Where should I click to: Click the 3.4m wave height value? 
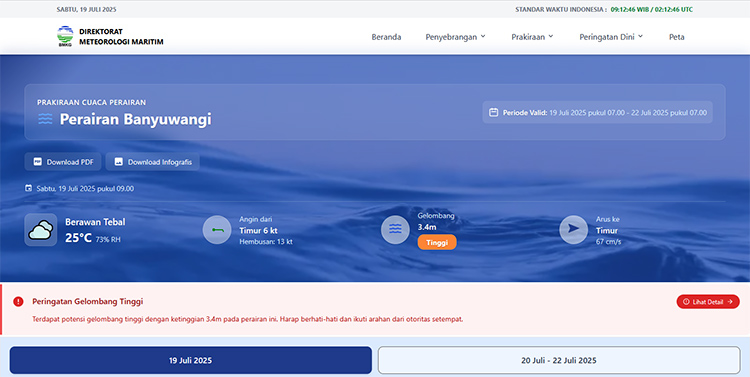tap(427, 227)
